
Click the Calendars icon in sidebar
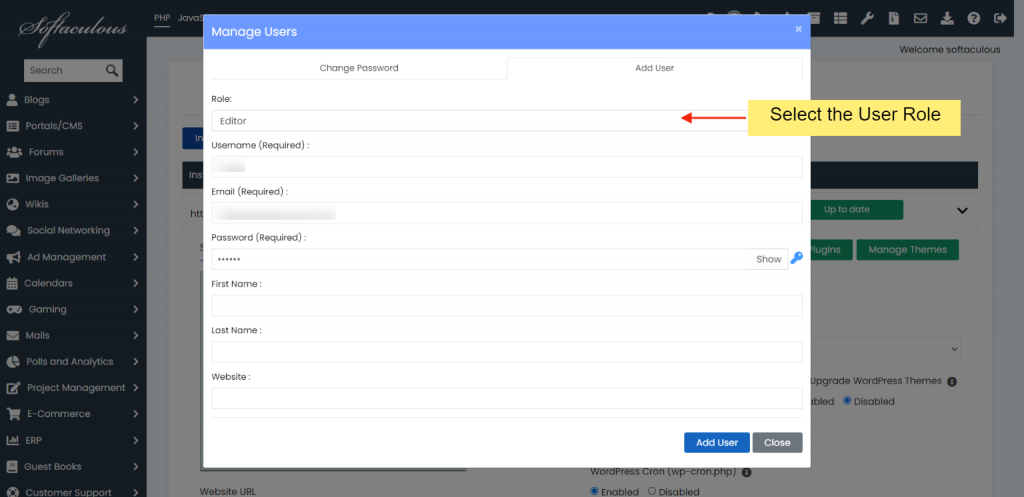[12, 283]
